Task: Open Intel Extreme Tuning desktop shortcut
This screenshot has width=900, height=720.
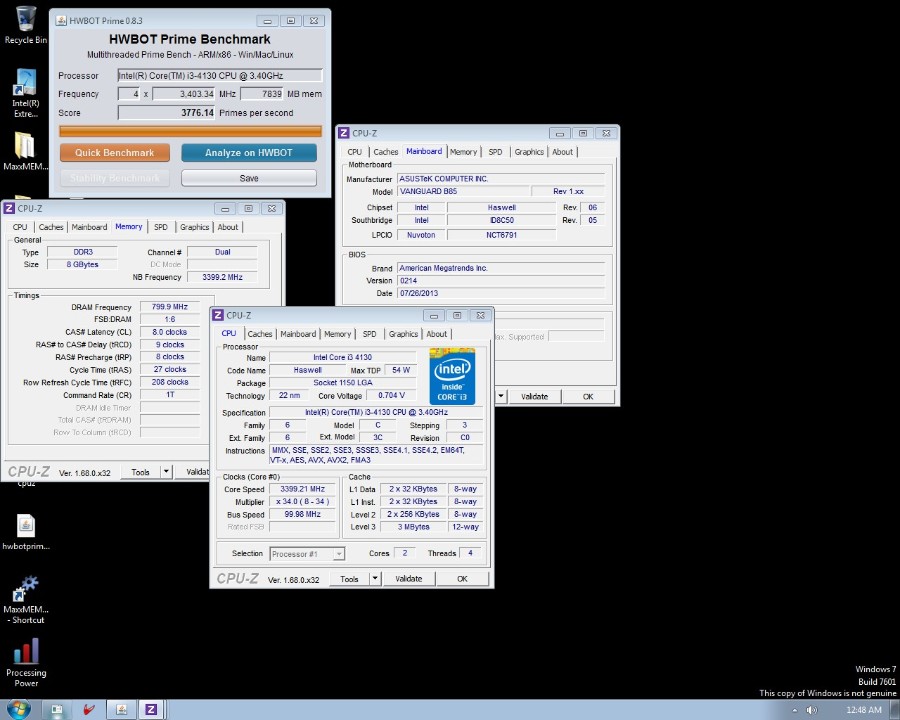Action: click(25, 93)
